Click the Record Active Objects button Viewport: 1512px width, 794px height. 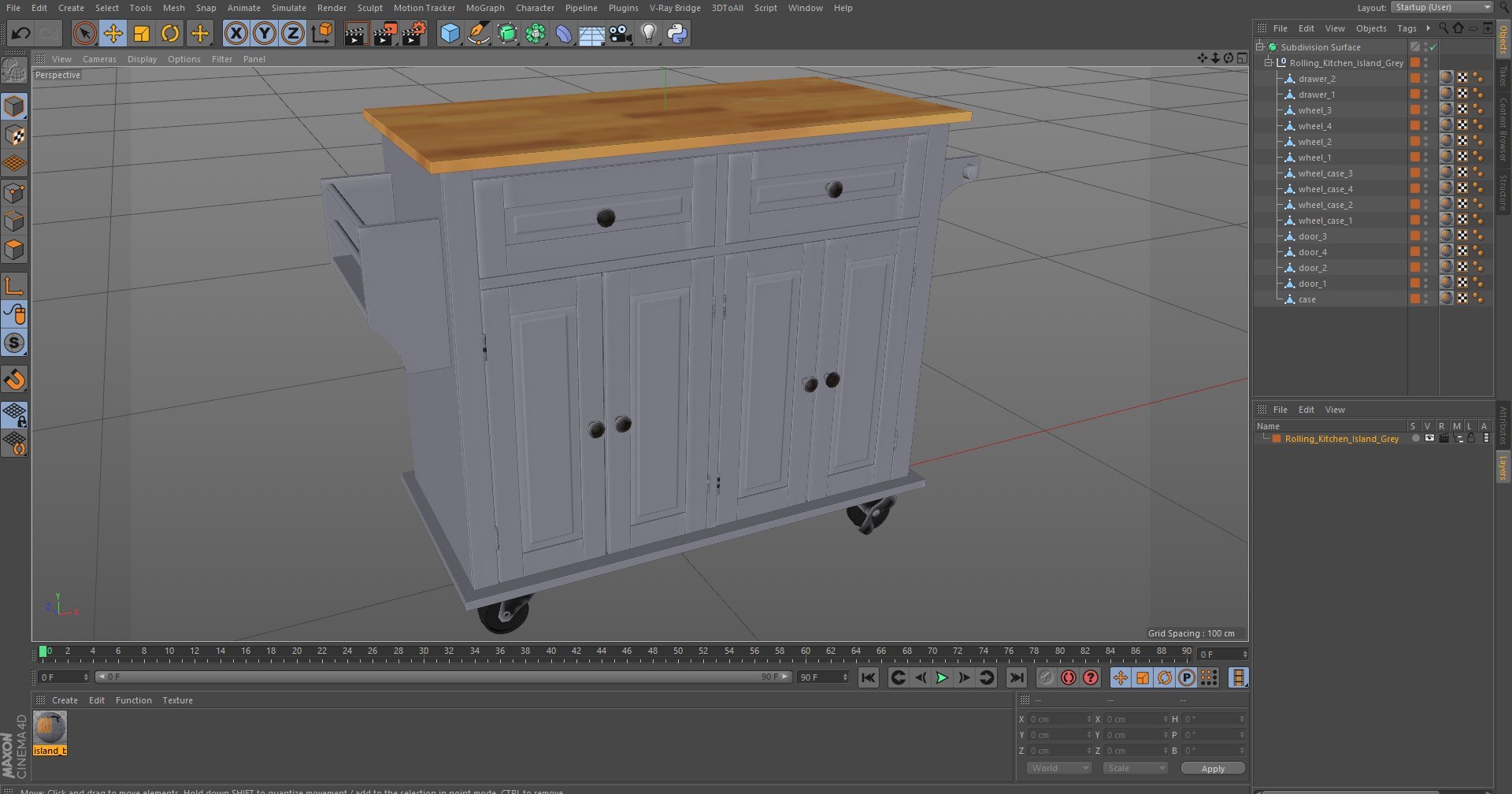(x=1068, y=677)
